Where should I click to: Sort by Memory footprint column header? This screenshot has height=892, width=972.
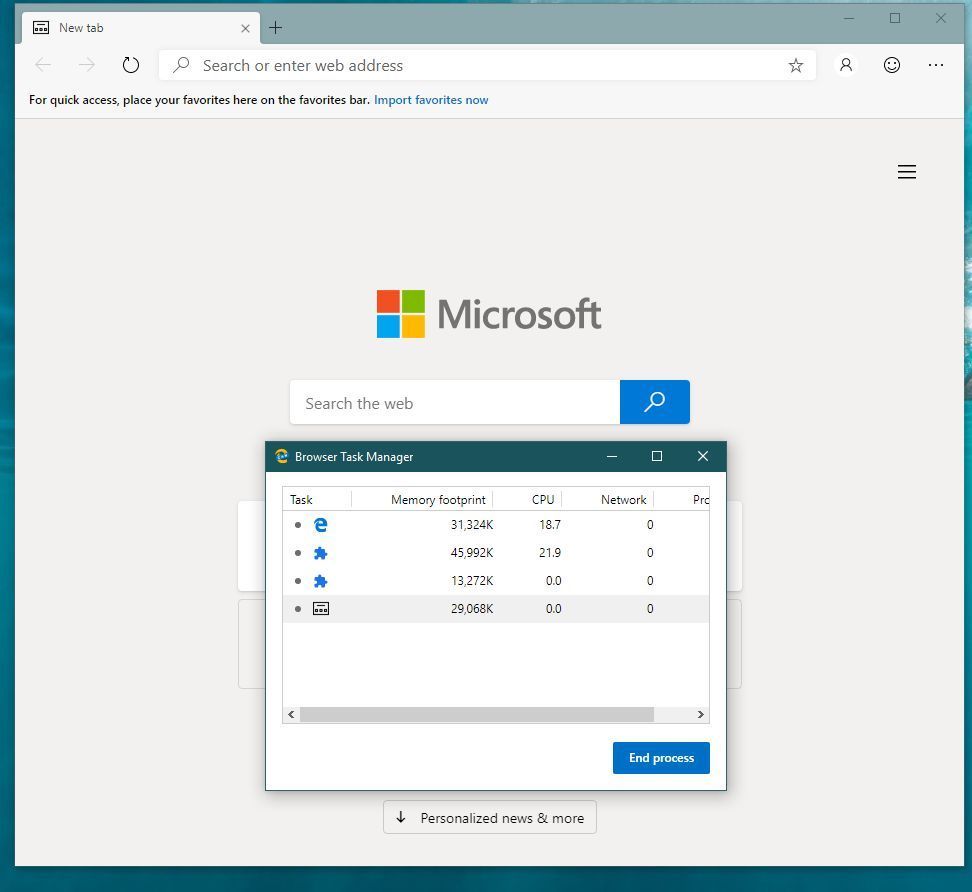[422, 500]
